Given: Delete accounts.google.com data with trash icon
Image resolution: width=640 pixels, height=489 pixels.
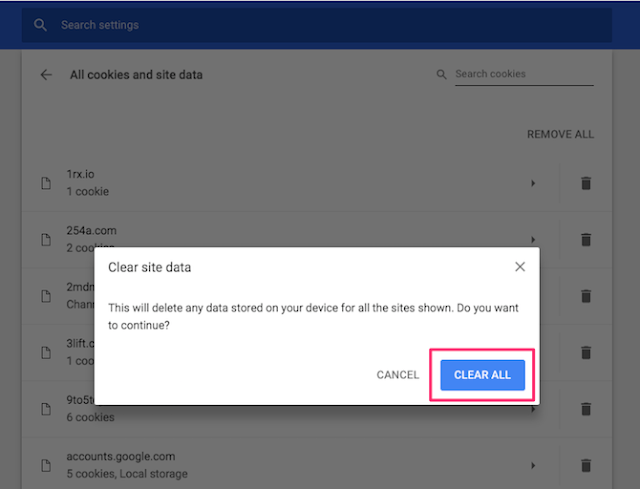Looking at the screenshot, I should (586, 465).
